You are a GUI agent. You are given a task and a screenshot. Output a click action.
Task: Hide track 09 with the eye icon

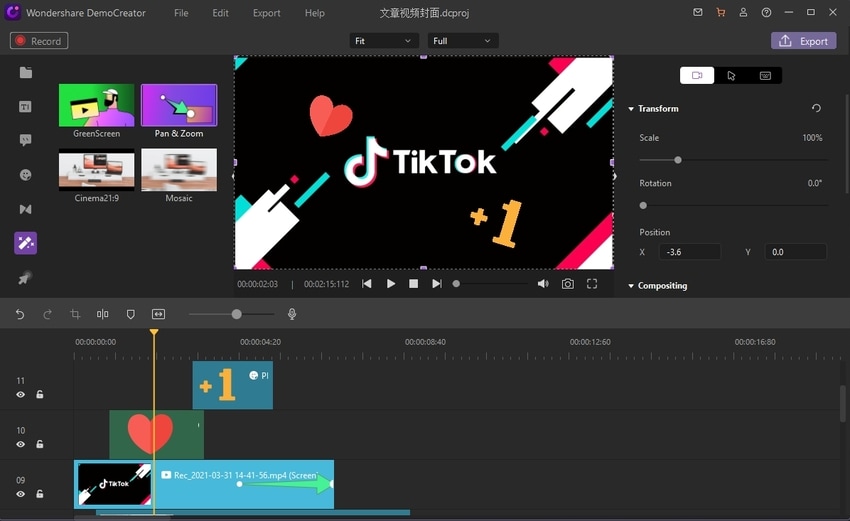[21, 494]
